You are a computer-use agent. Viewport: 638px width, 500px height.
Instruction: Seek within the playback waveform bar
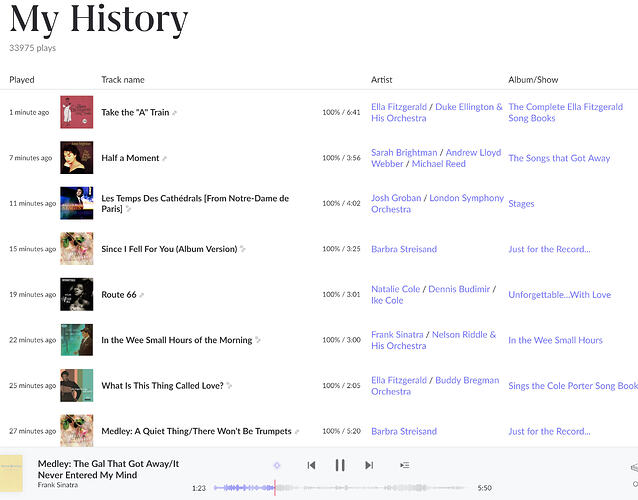[x=339, y=487]
